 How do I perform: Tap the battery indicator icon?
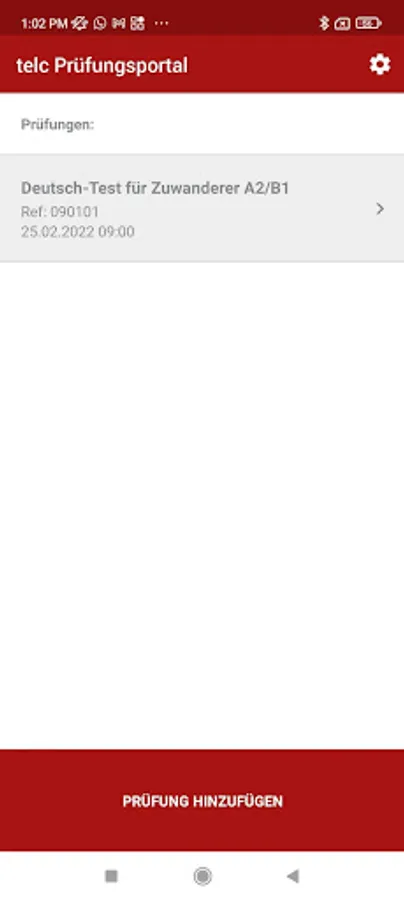pyautogui.click(x=368, y=24)
